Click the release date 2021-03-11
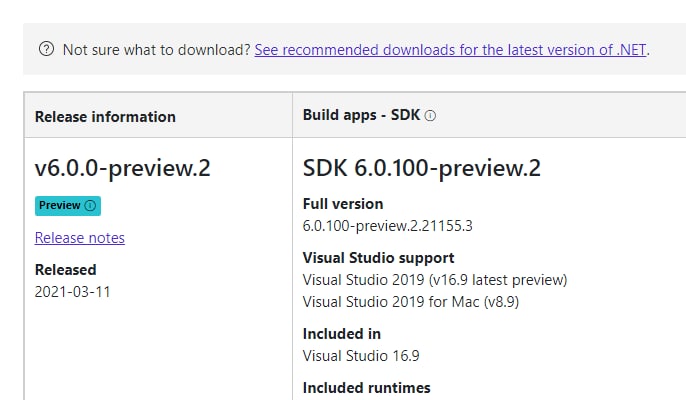The height and width of the screenshot is (400, 686). click(x=73, y=292)
